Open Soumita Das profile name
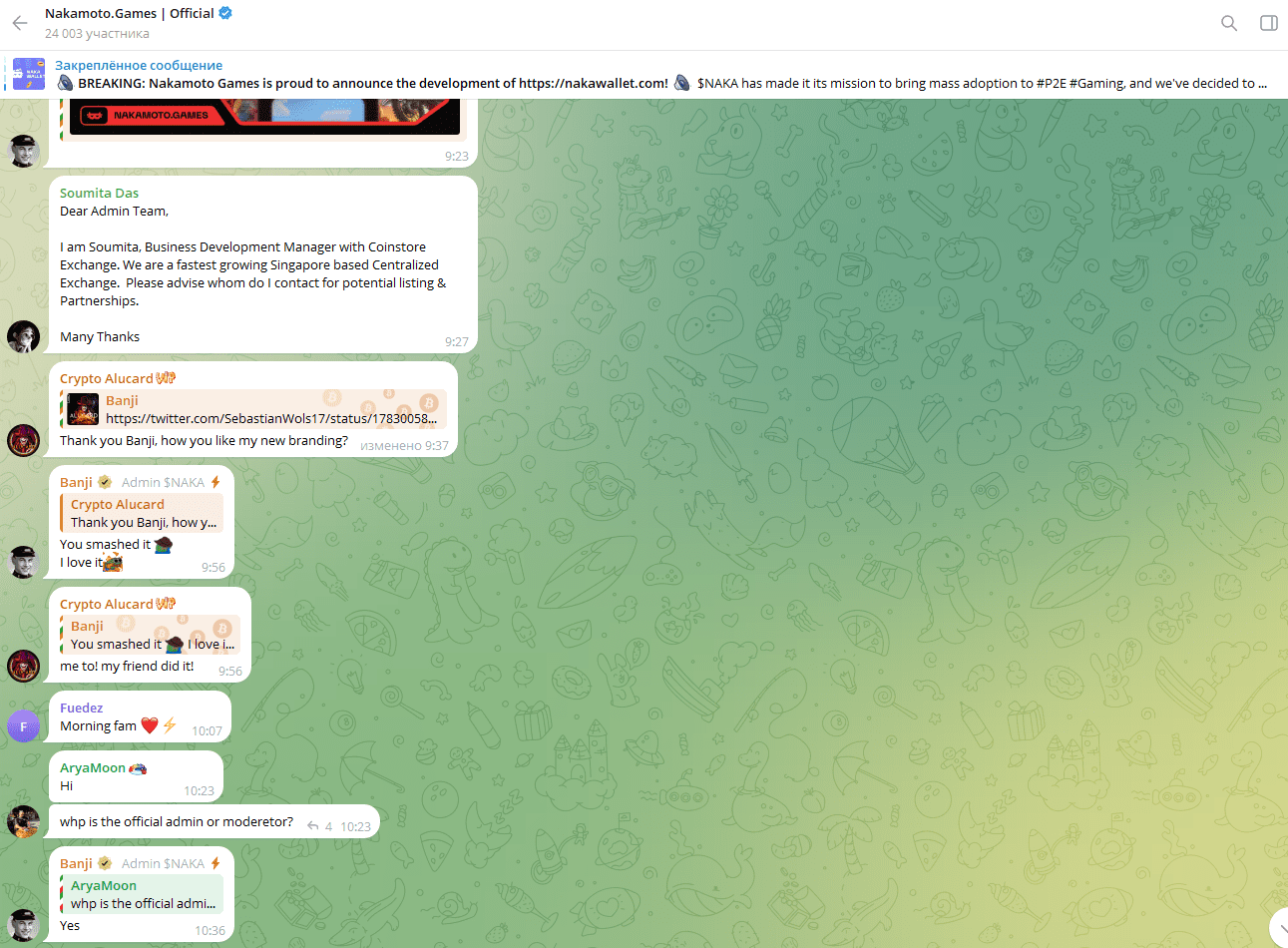The width and height of the screenshot is (1288, 948). (99, 193)
